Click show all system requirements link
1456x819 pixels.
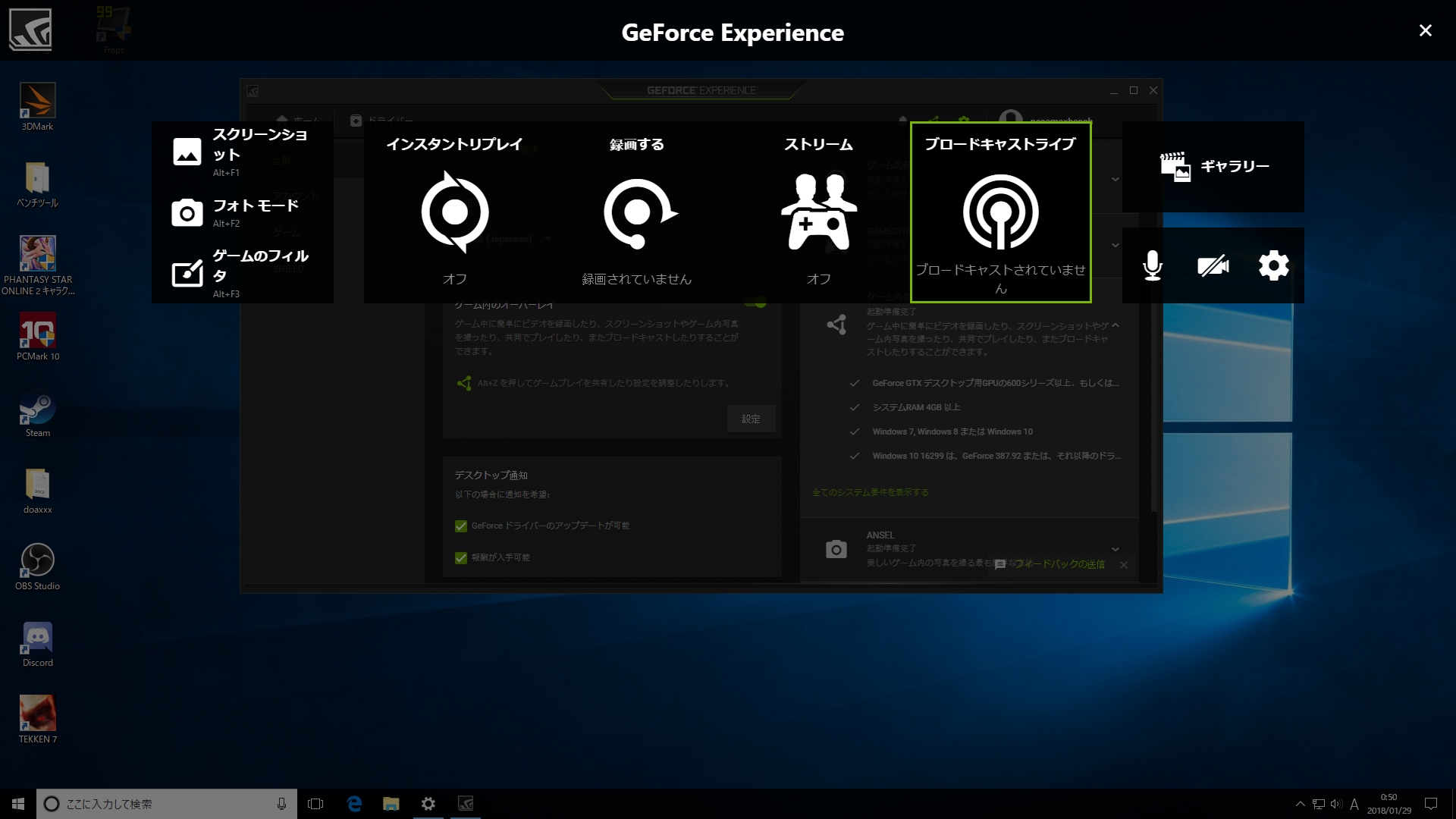[x=870, y=492]
